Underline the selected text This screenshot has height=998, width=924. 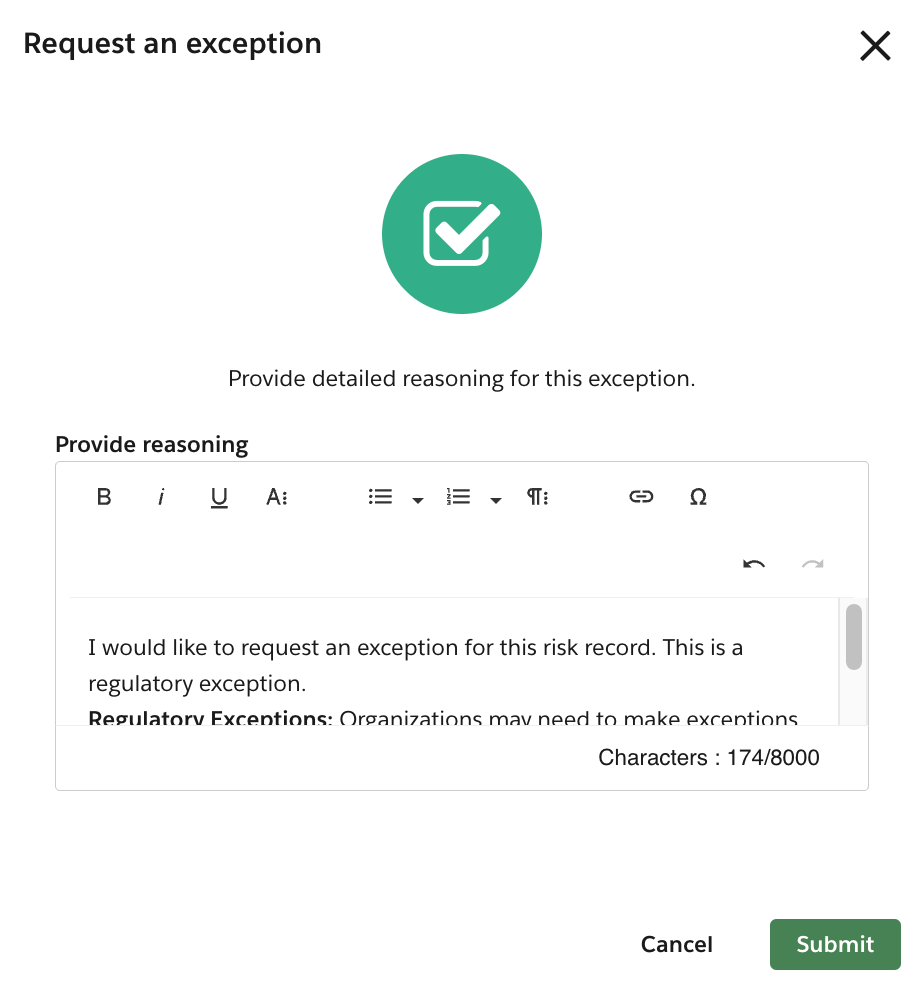tap(219, 497)
